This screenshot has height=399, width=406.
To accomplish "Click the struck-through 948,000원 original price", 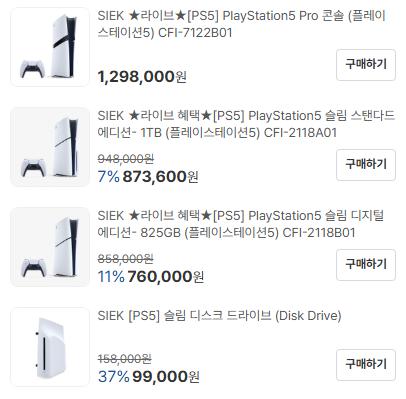I will [x=126, y=159].
